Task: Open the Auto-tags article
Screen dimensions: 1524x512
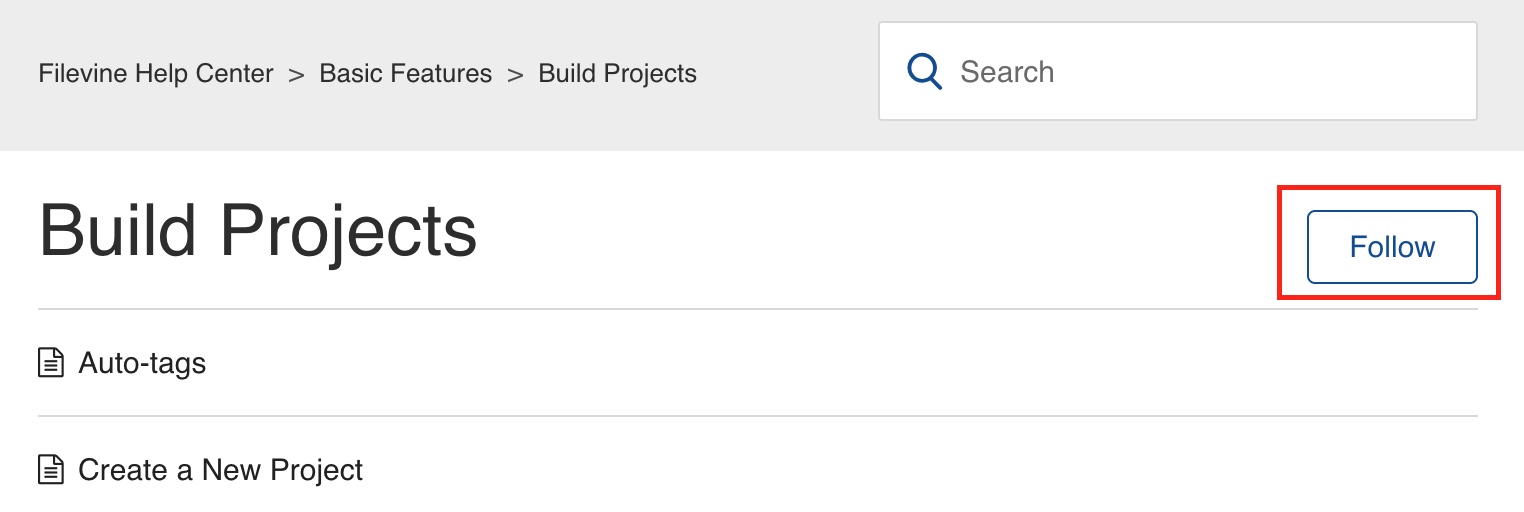Action: tap(142, 363)
